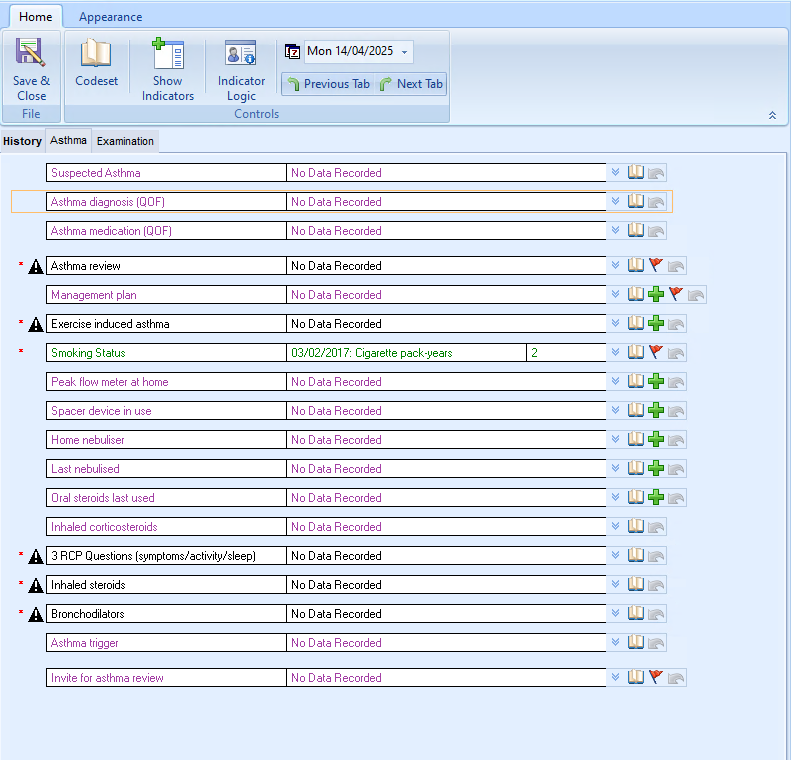Open codeset book for Asthma trigger row
Viewport: 791px width, 760px height.
point(636,642)
